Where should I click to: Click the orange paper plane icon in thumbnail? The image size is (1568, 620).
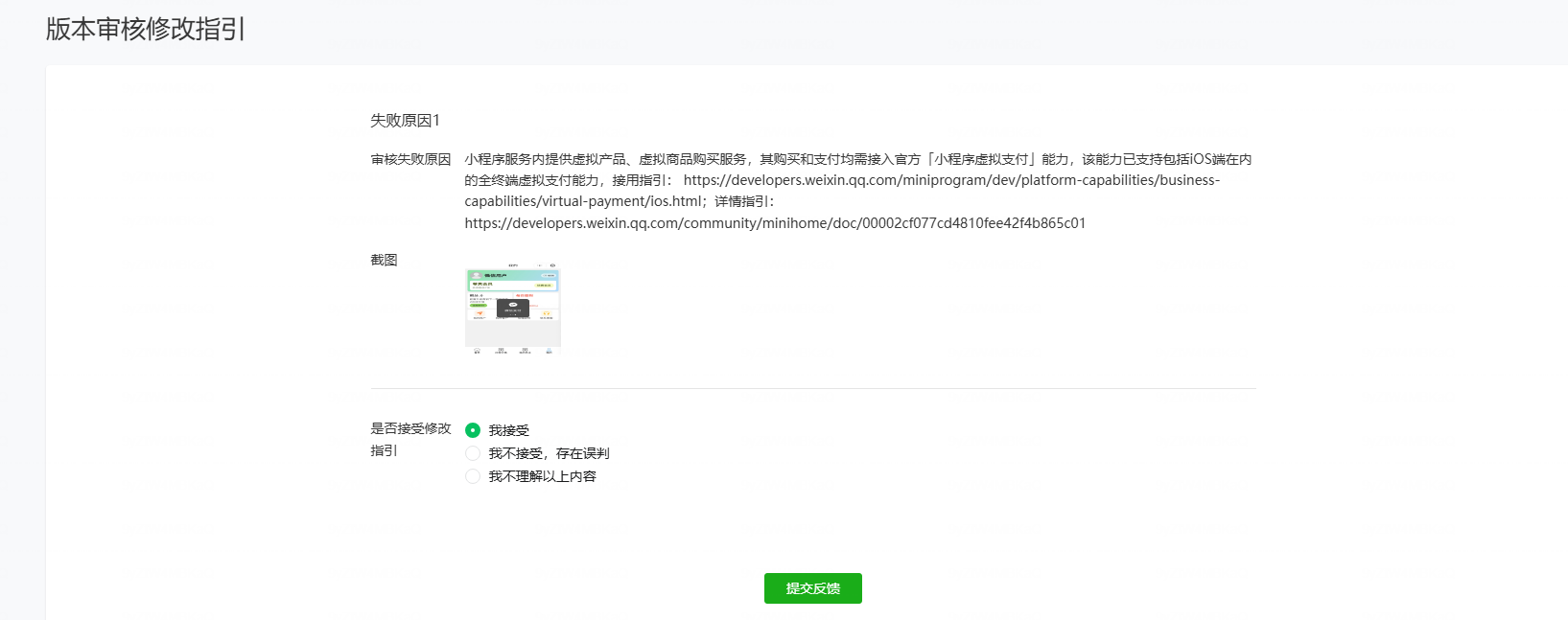480,313
